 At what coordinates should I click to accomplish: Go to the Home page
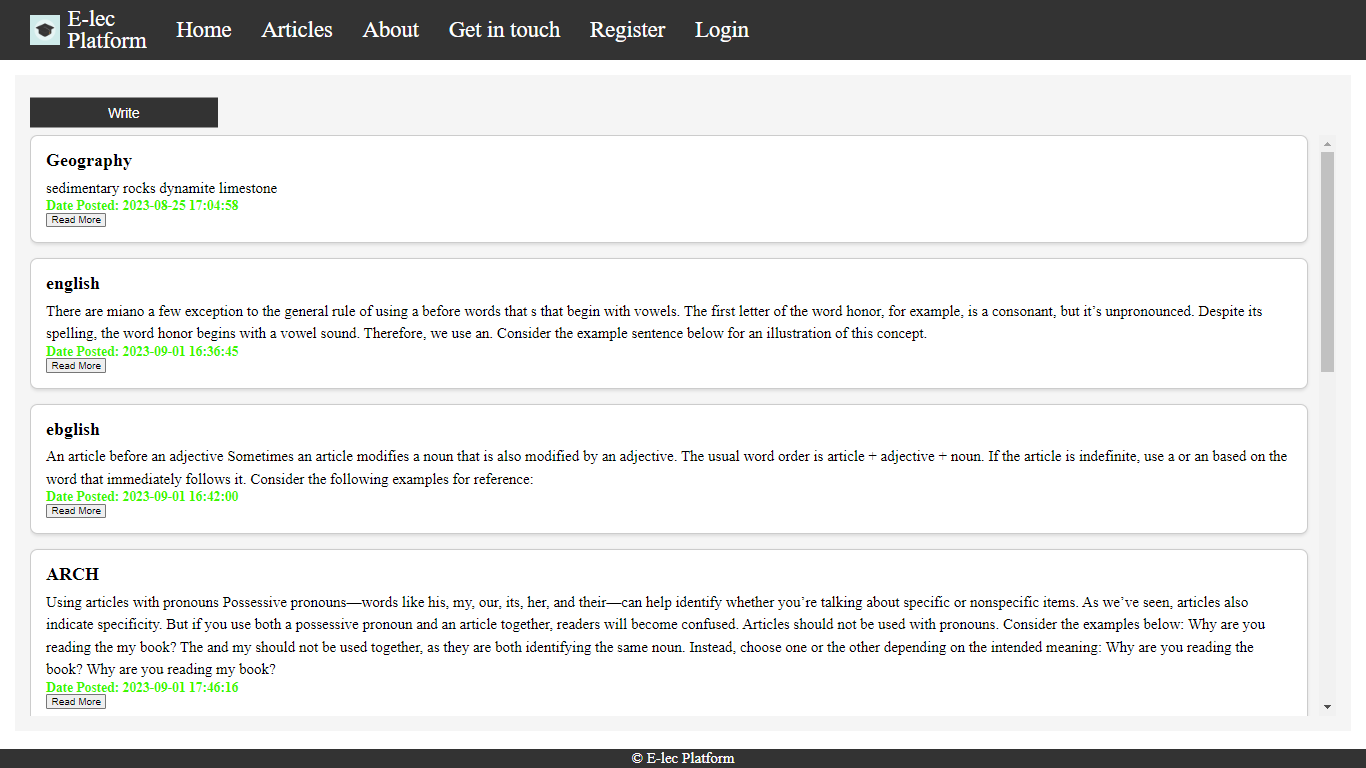203,30
